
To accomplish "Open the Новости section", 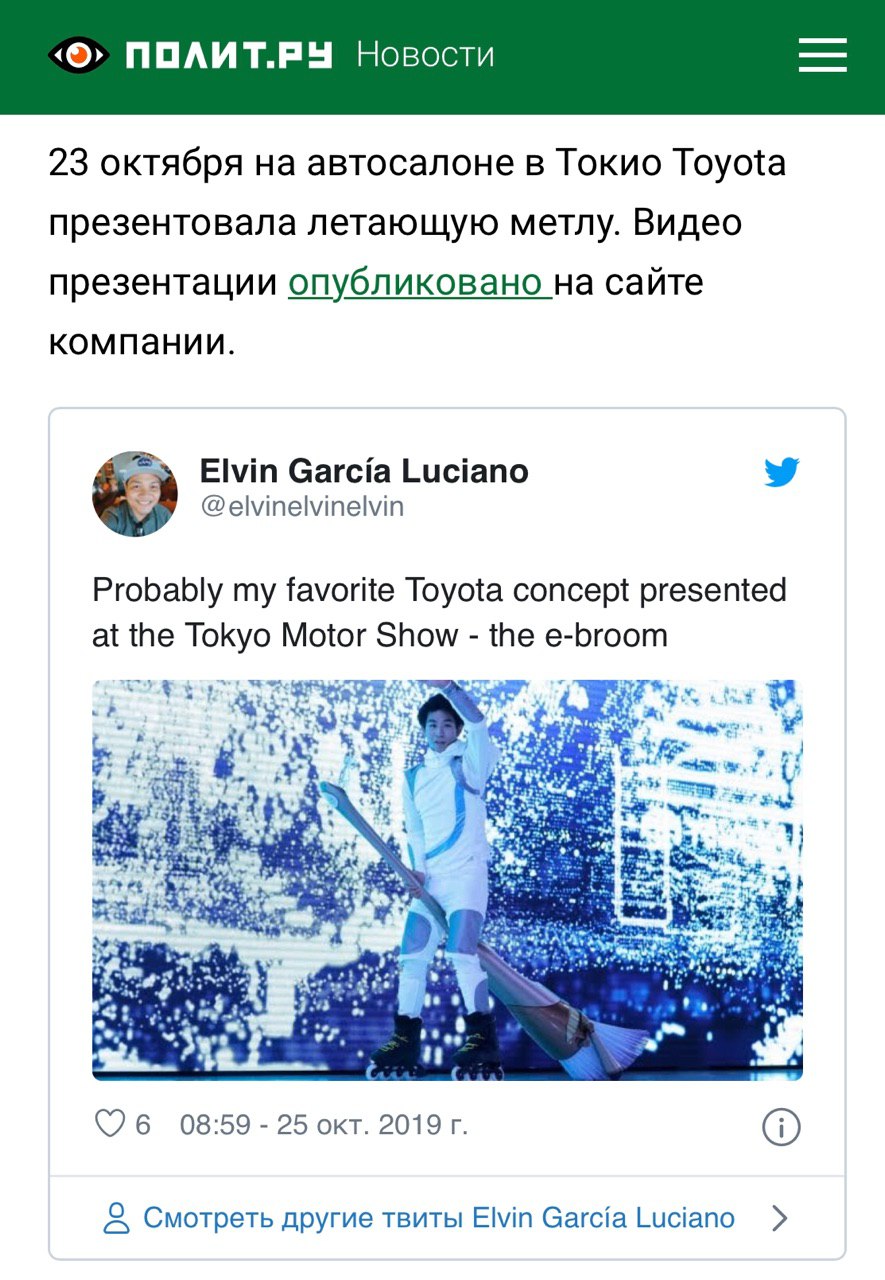I will pos(425,54).
